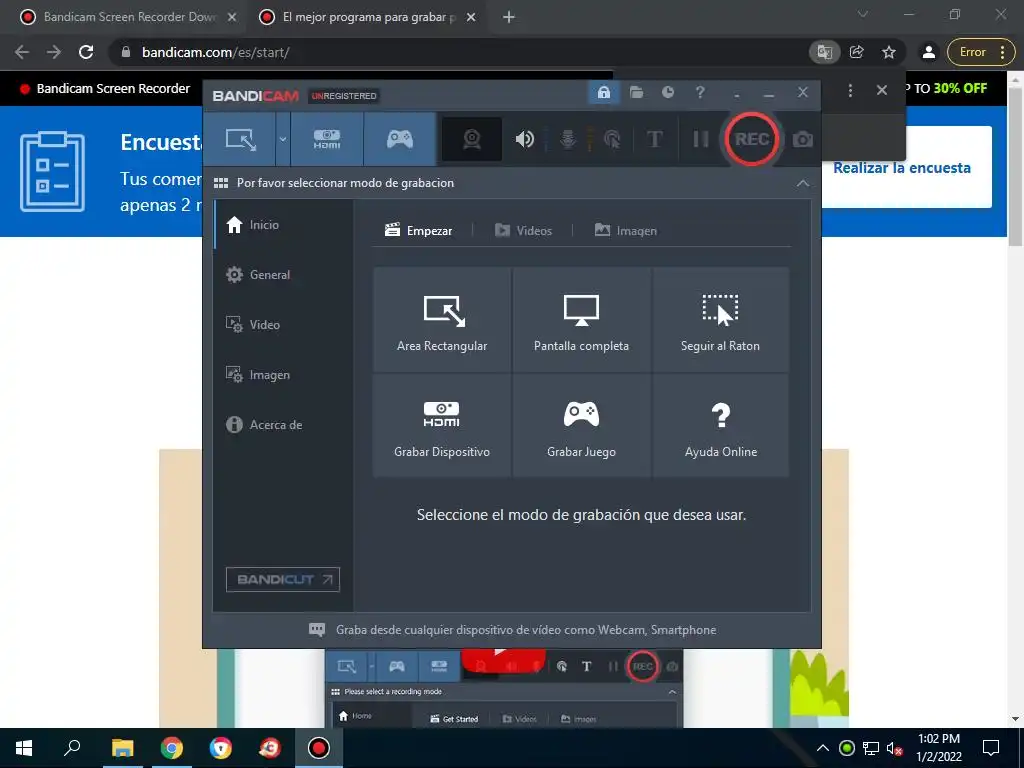Open Video settings in sidebar
This screenshot has width=1024, height=768.
click(x=283, y=325)
